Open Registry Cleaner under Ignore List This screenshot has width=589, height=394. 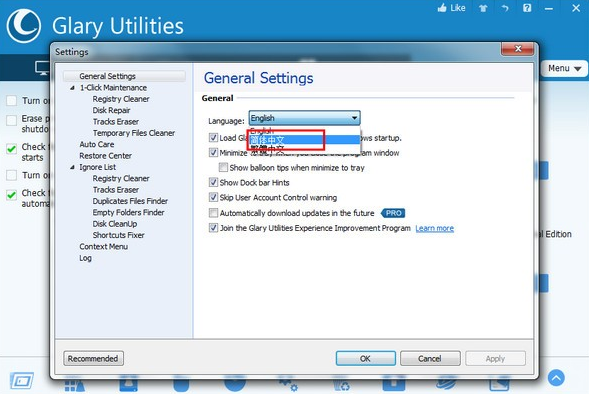tap(121, 178)
